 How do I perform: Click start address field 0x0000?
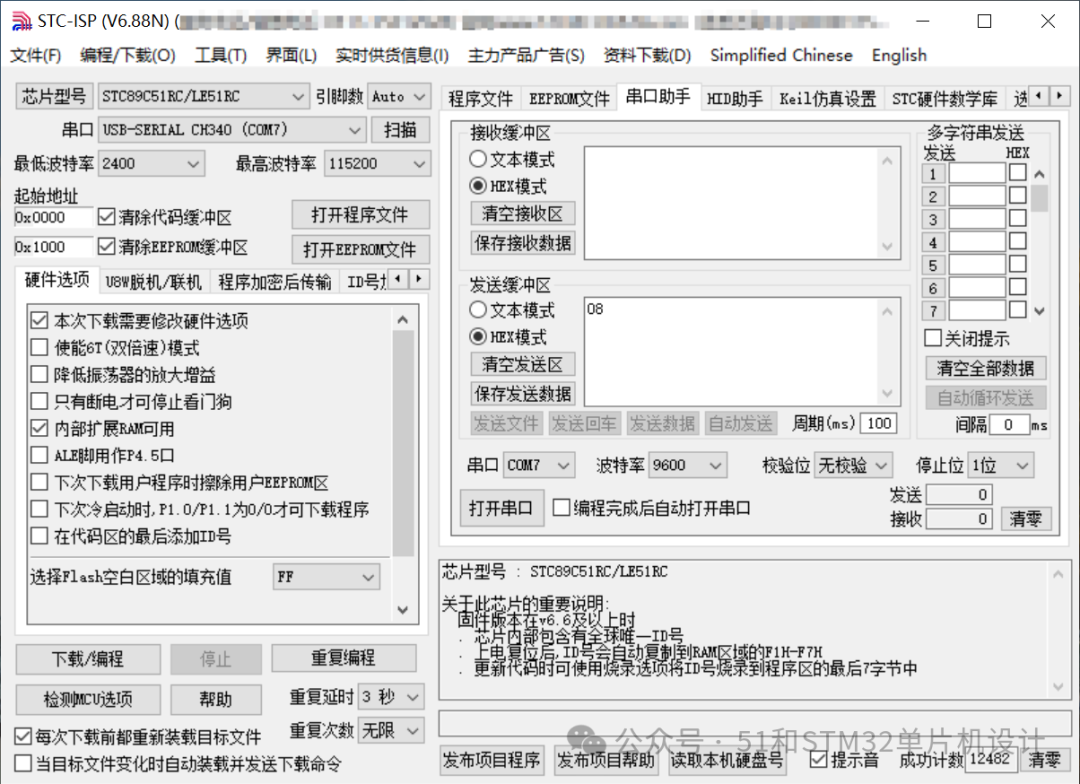(x=52, y=218)
